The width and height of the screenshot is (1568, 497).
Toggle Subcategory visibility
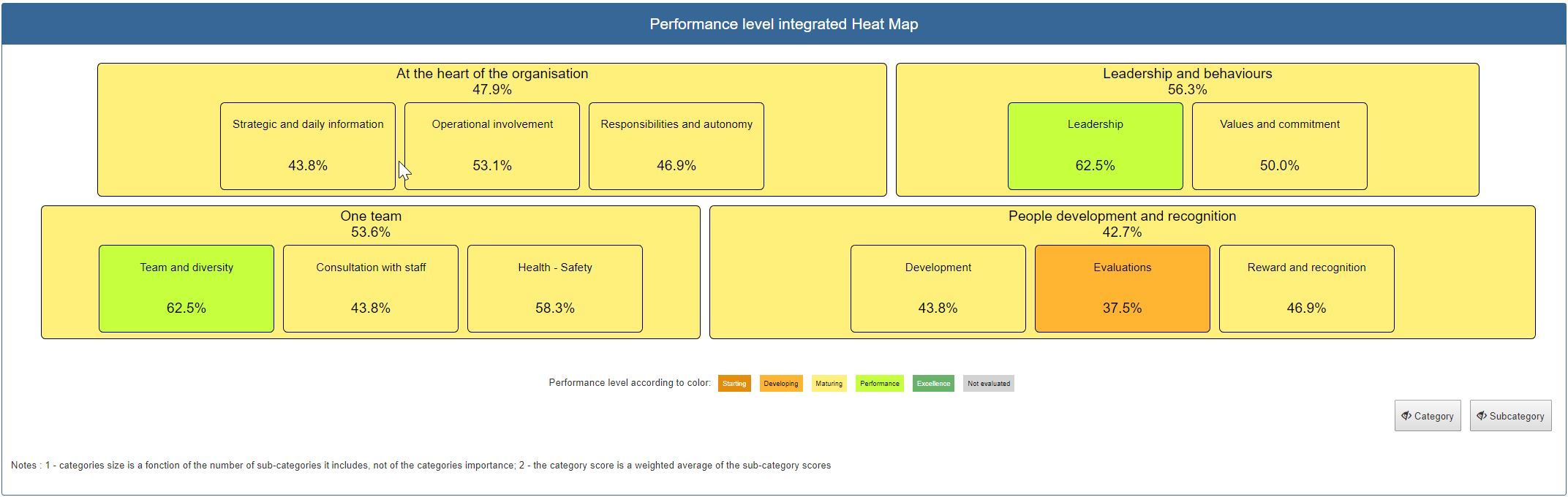[x=1510, y=416]
